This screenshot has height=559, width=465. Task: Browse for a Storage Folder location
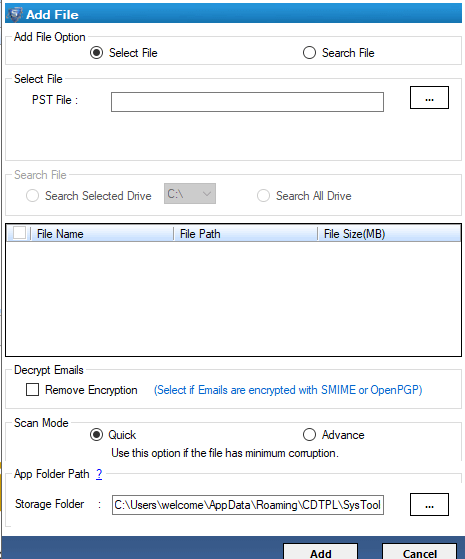429,504
